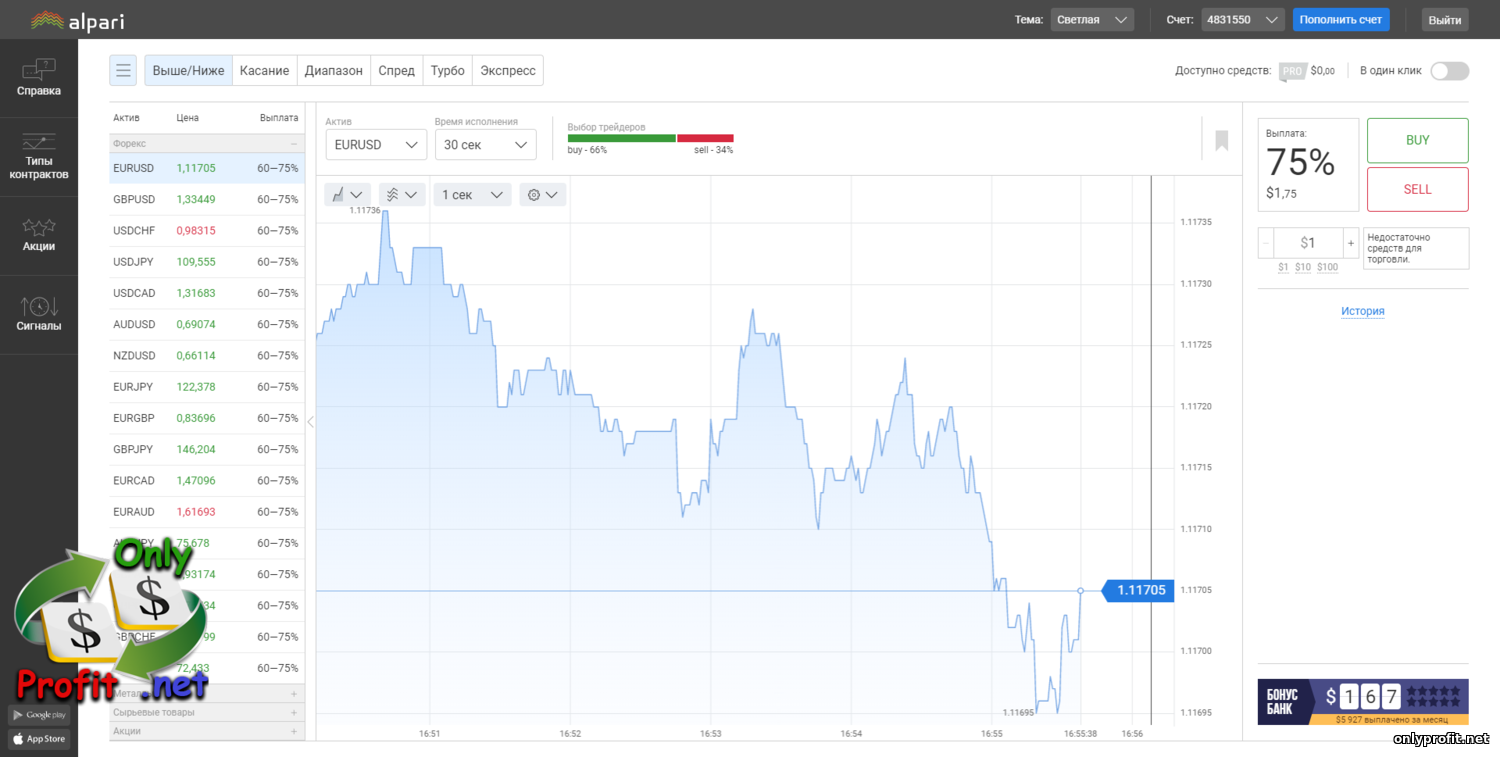Switch to the Касание contract tab

click(264, 71)
